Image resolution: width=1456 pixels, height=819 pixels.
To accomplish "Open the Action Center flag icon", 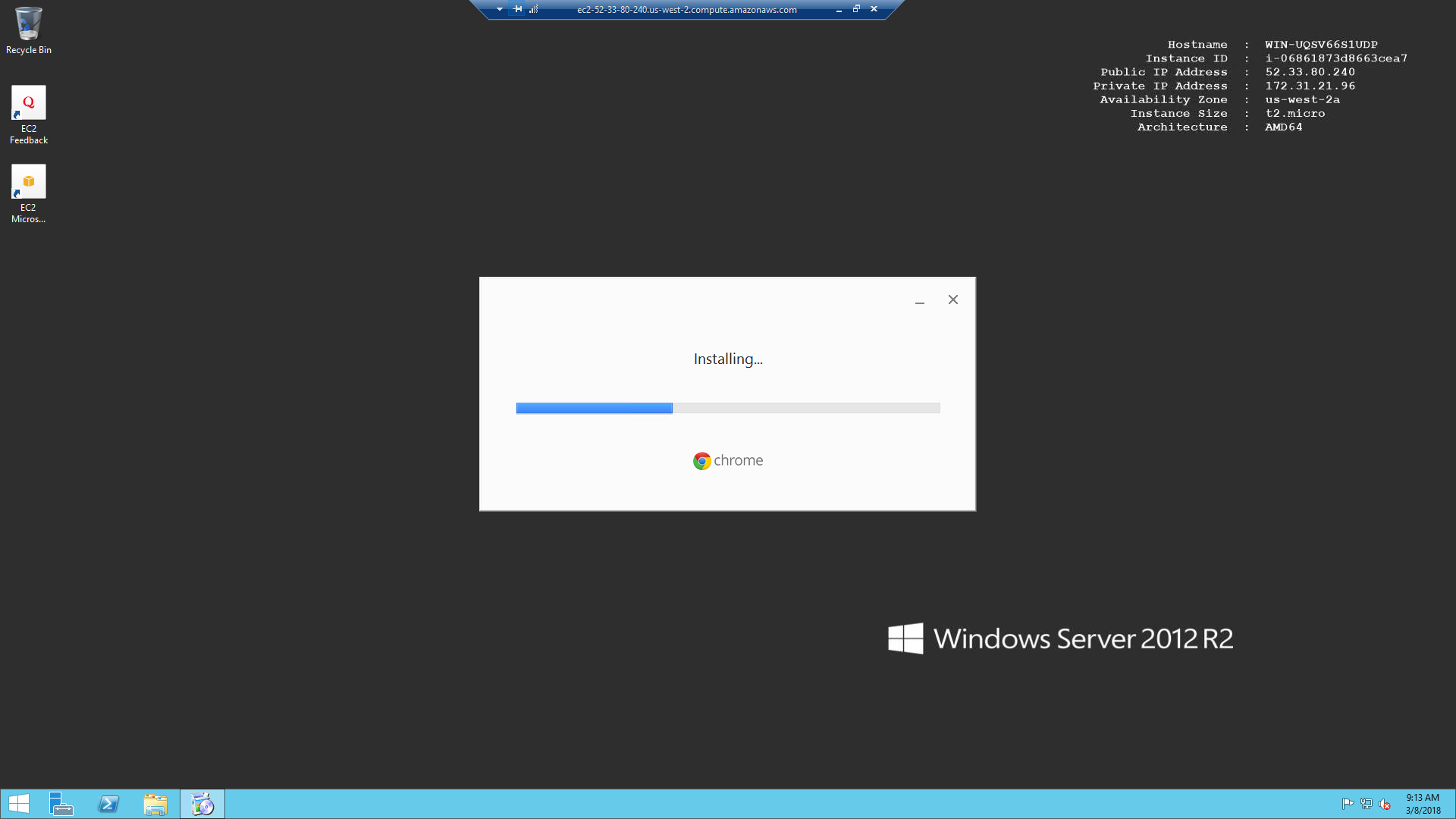I will [1348, 804].
